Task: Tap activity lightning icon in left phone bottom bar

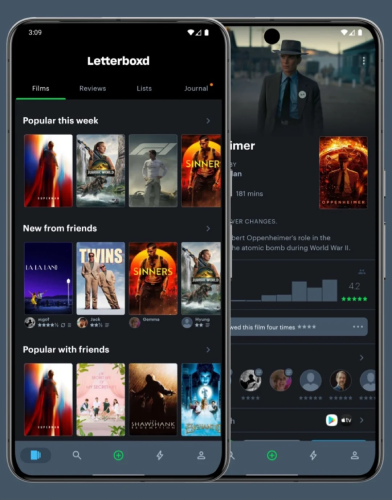Action: point(160,455)
